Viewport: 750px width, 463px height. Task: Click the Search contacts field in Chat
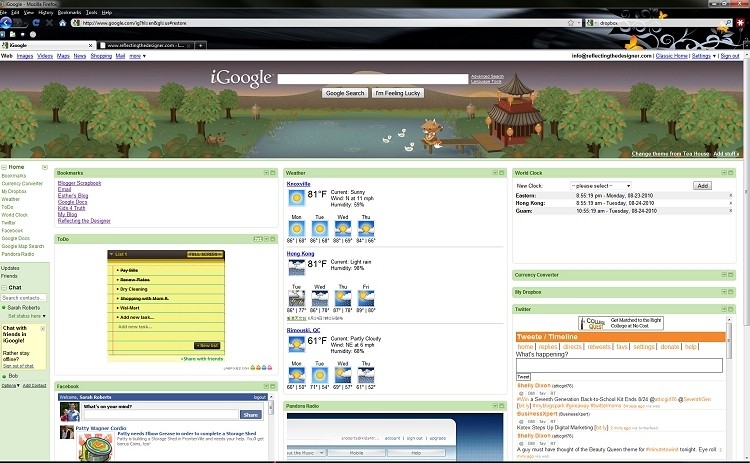coord(23,298)
